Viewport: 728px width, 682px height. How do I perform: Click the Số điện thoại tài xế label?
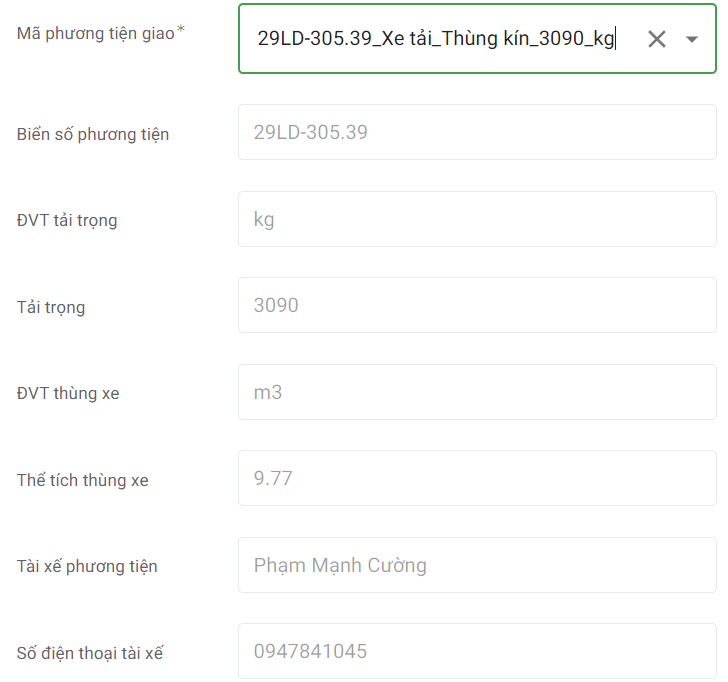pos(90,653)
